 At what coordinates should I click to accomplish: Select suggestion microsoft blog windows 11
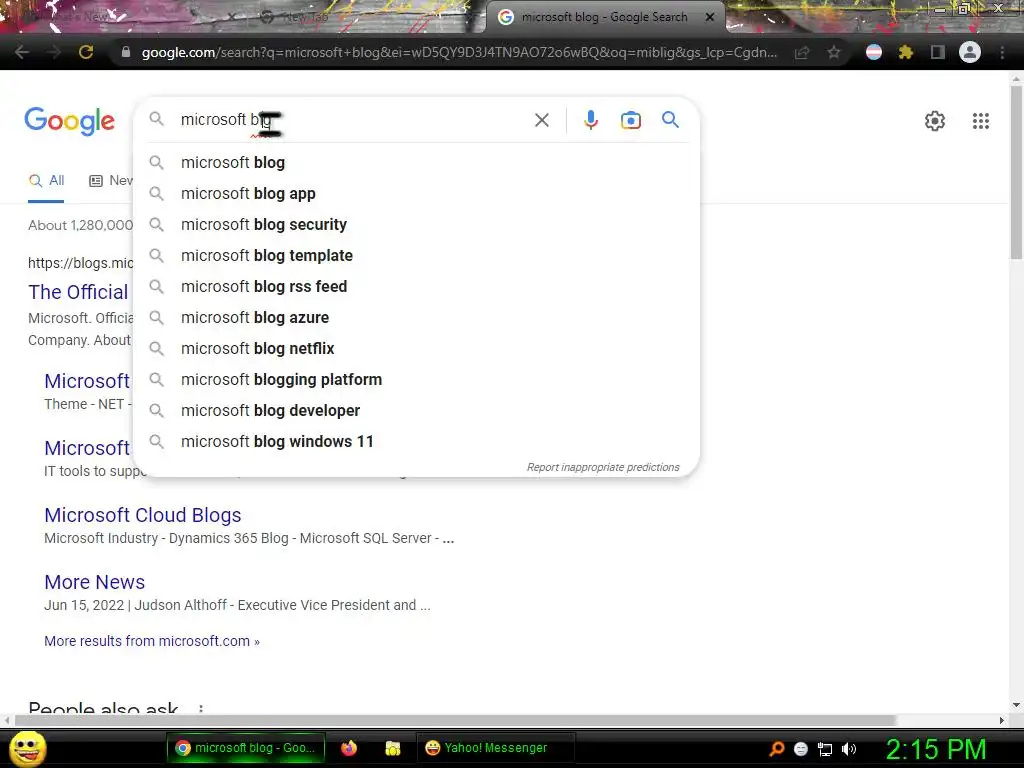(416, 441)
